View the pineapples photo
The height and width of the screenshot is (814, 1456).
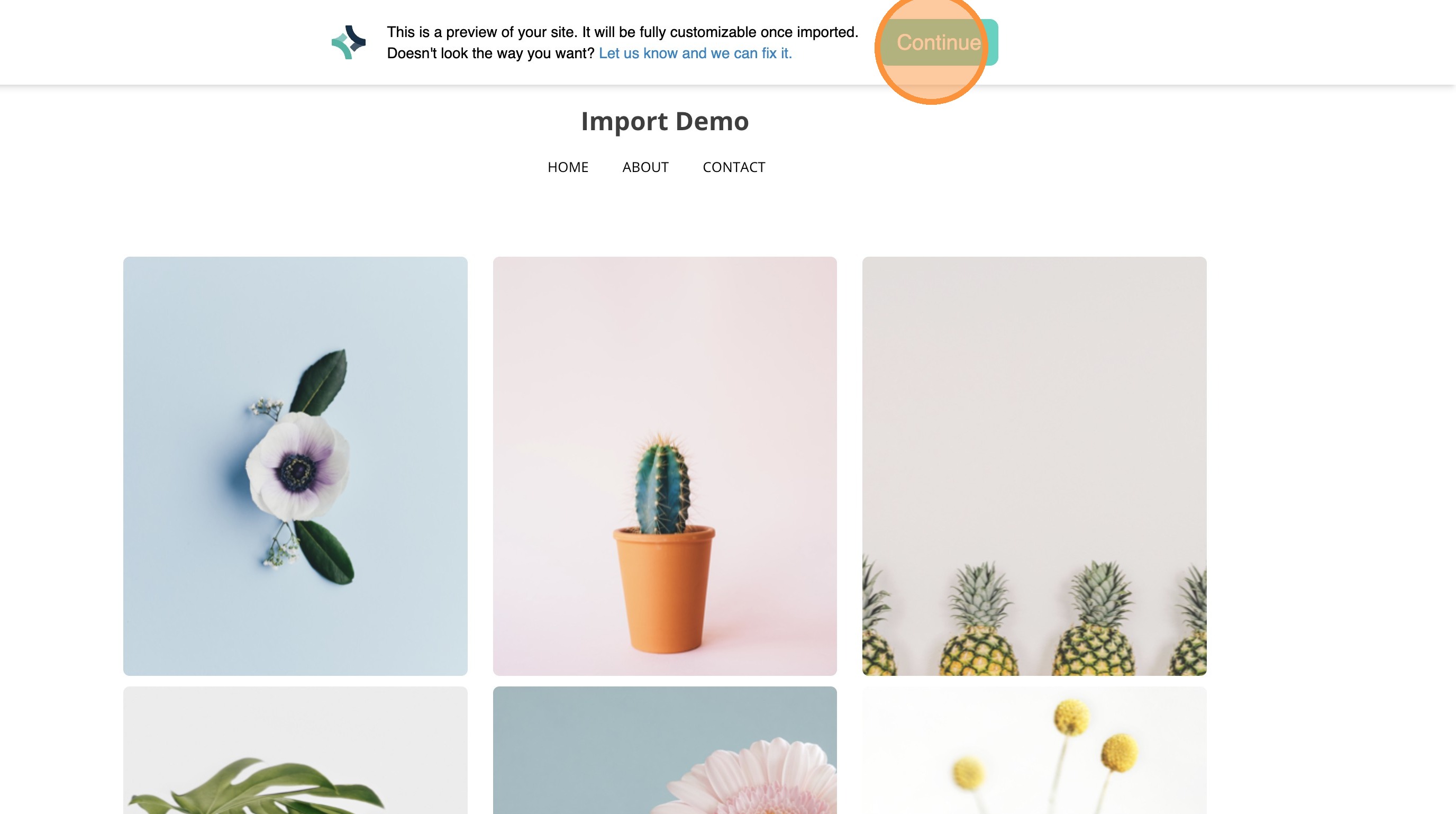1034,466
